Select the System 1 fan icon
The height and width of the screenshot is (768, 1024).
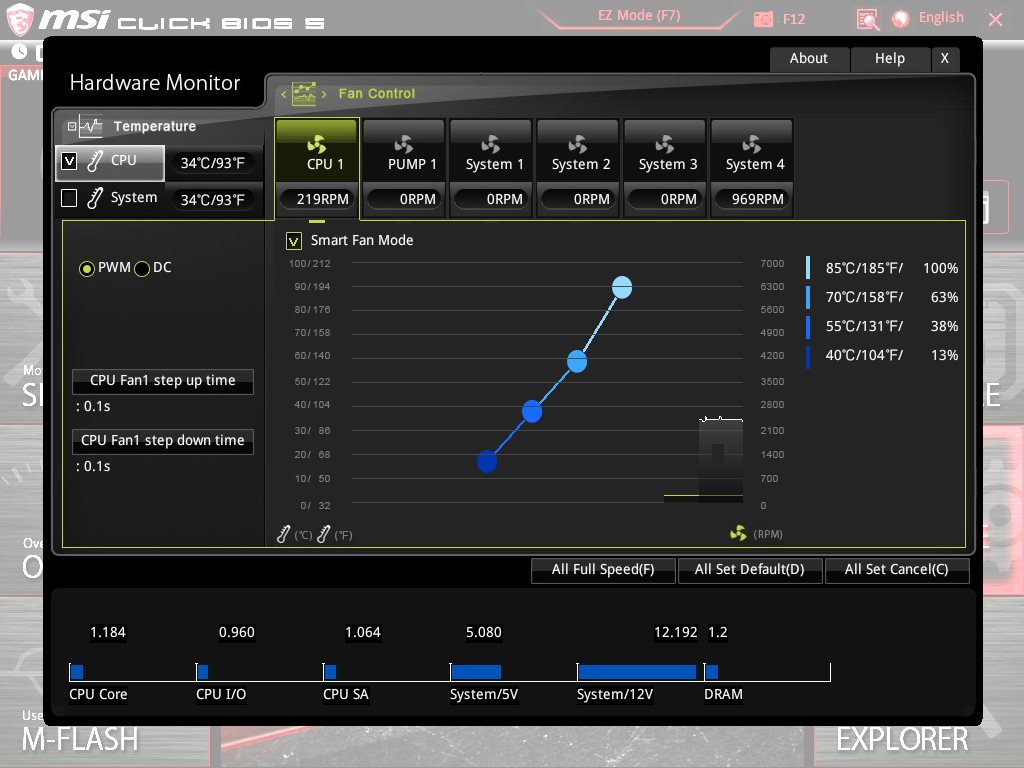[x=490, y=144]
